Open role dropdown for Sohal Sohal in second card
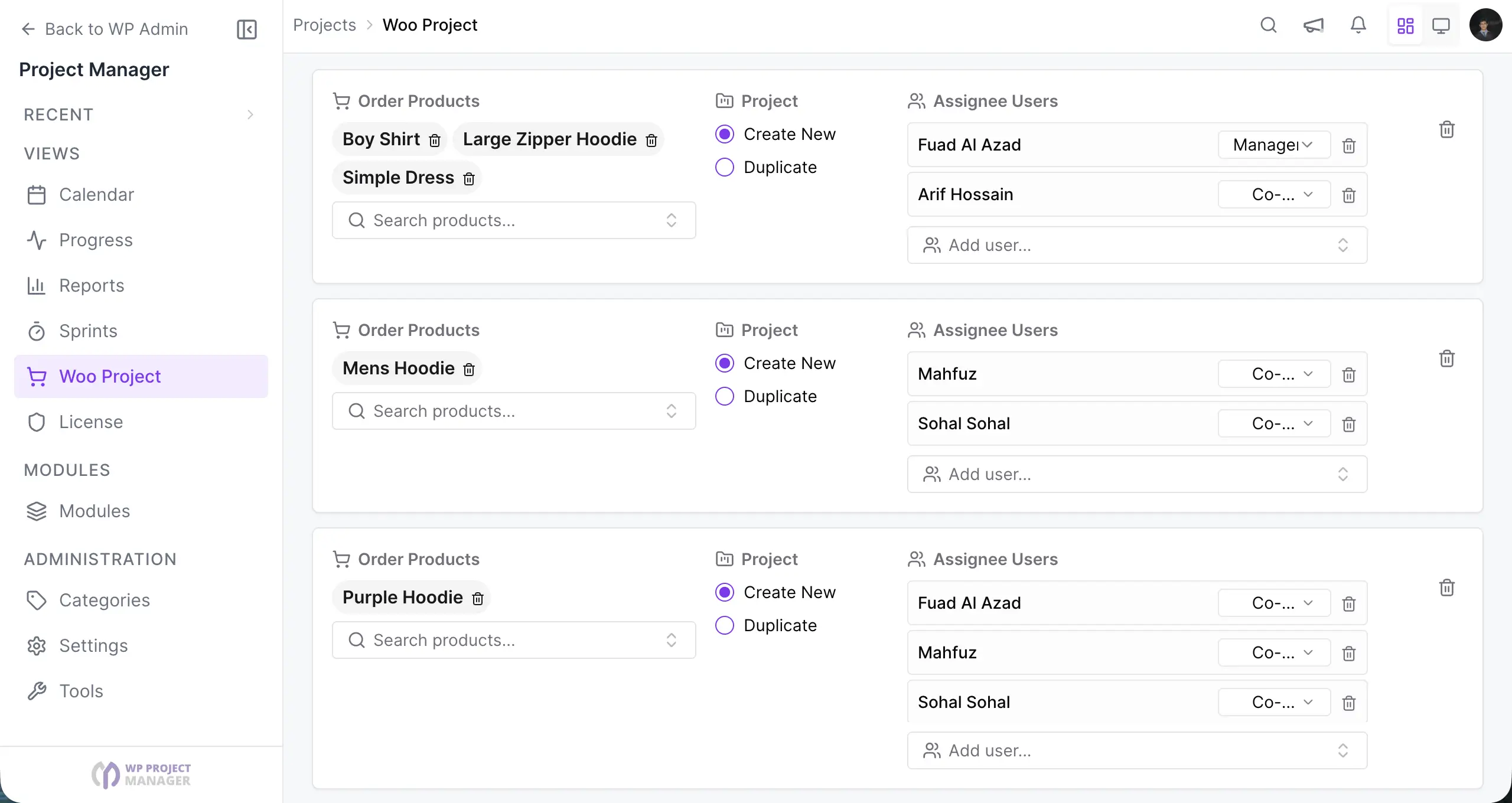Image resolution: width=1512 pixels, height=803 pixels. 1274,423
